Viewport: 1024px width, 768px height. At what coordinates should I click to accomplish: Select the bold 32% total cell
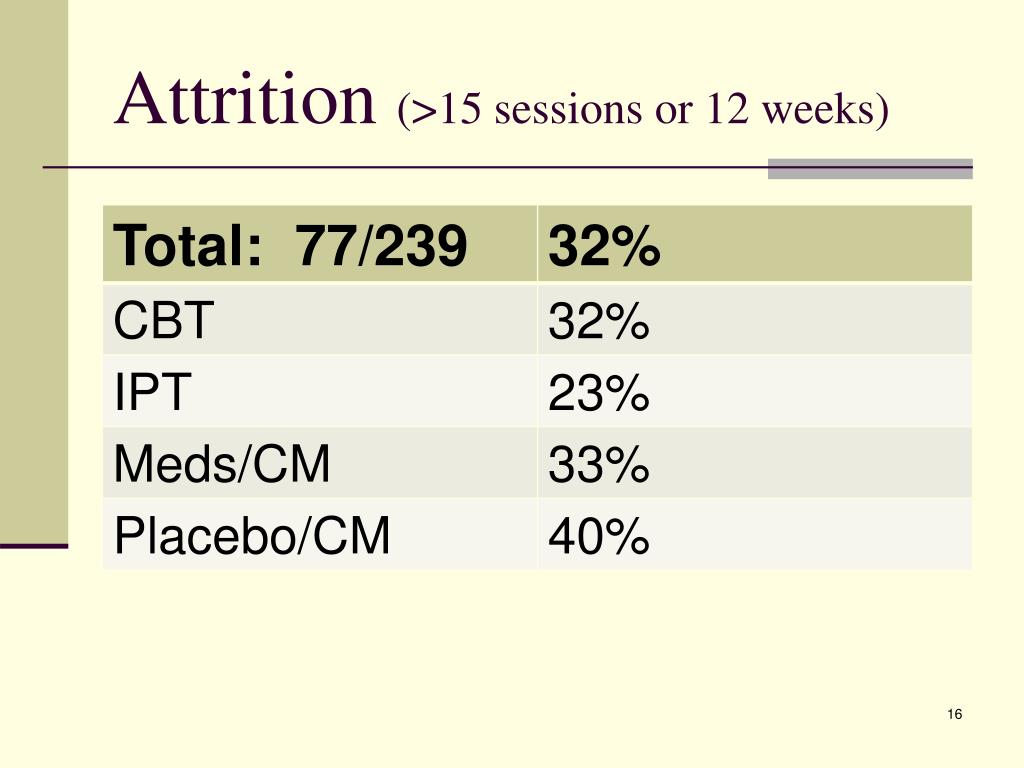click(x=754, y=244)
